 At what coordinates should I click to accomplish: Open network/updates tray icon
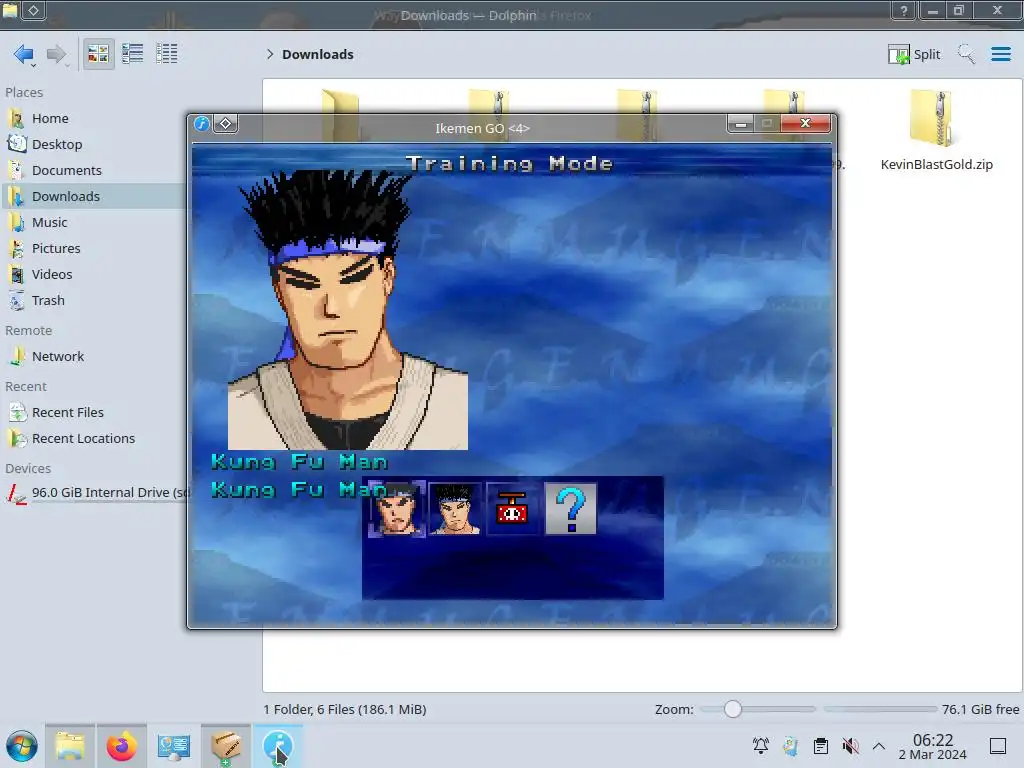point(791,746)
